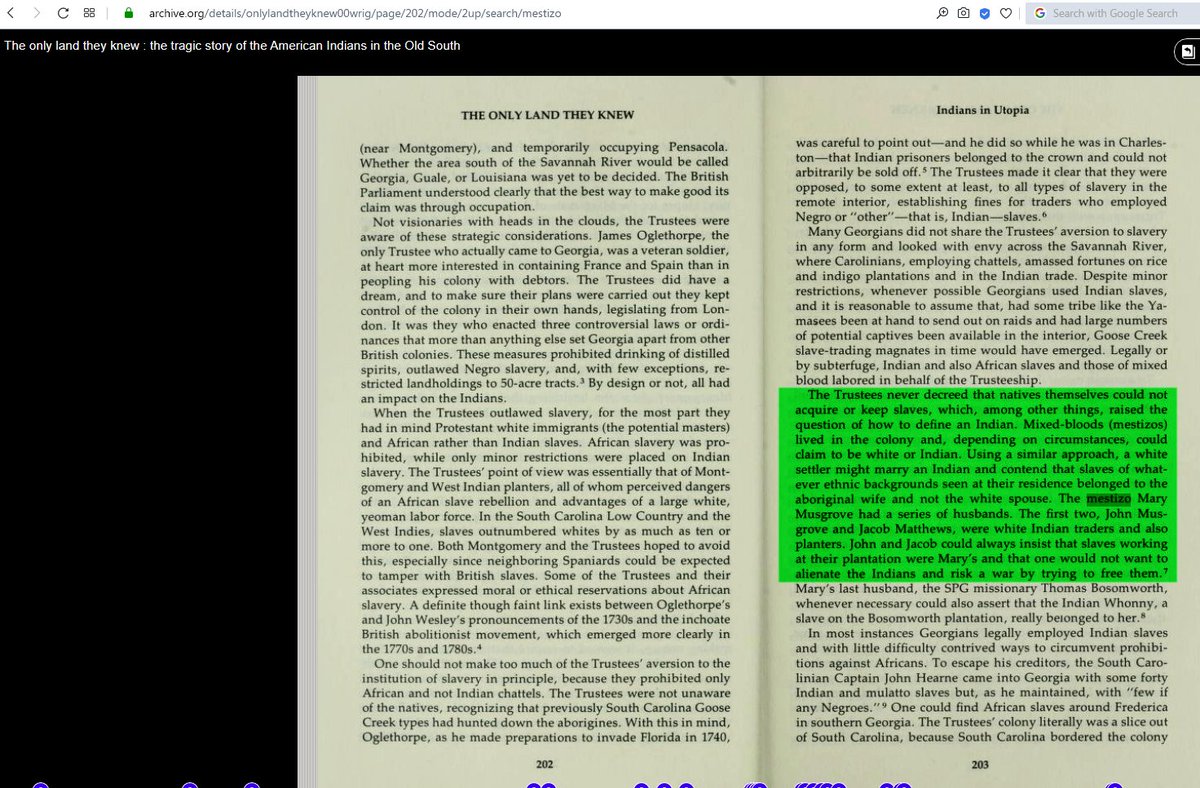Go forward in browser history
The width and height of the screenshot is (1200, 788).
click(37, 13)
